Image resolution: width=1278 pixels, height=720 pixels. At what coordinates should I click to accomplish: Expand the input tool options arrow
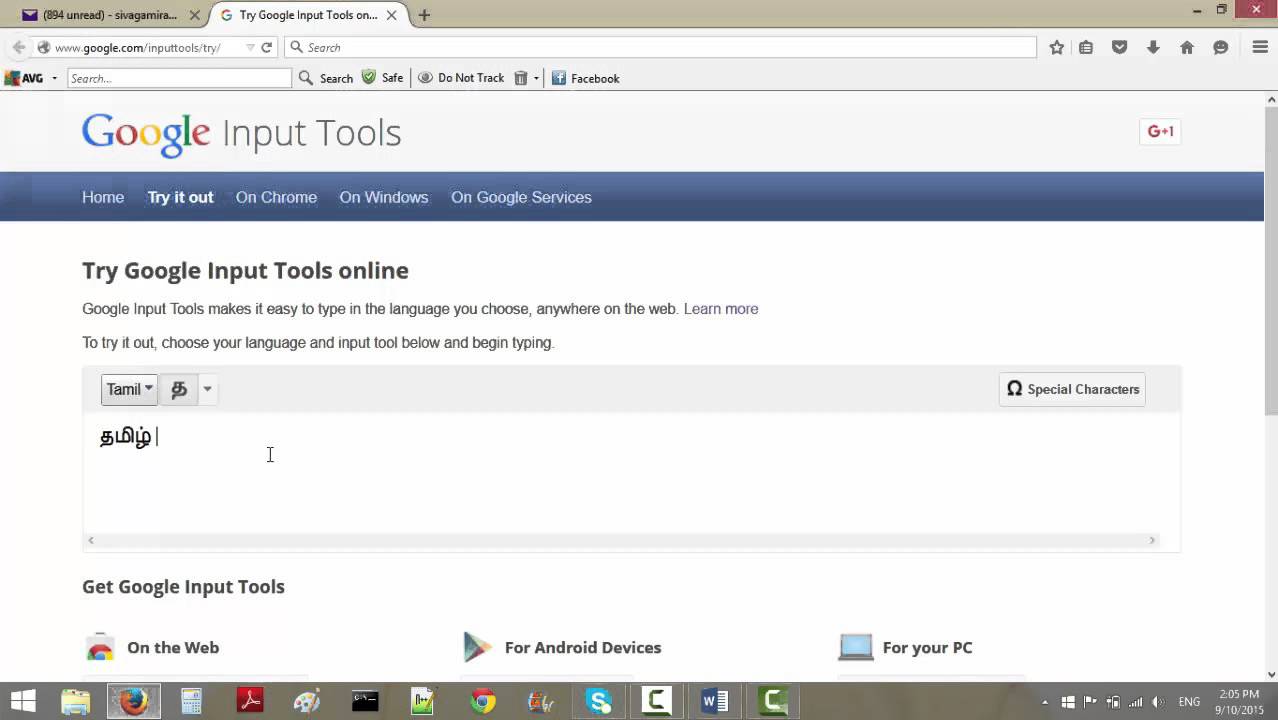click(x=207, y=389)
